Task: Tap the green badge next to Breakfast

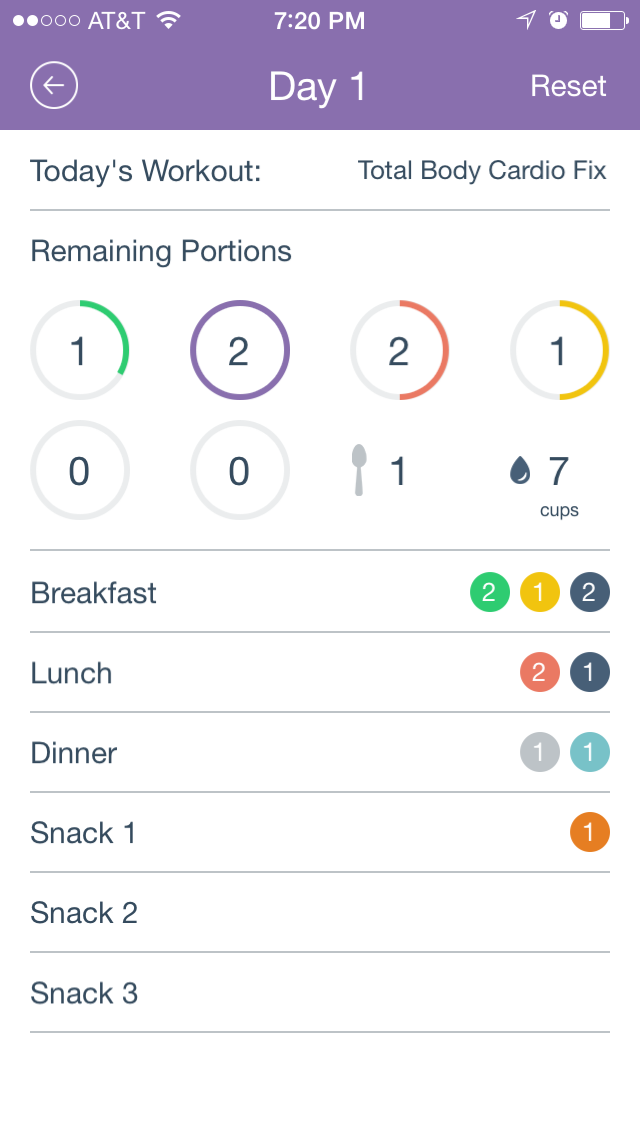Action: [489, 592]
